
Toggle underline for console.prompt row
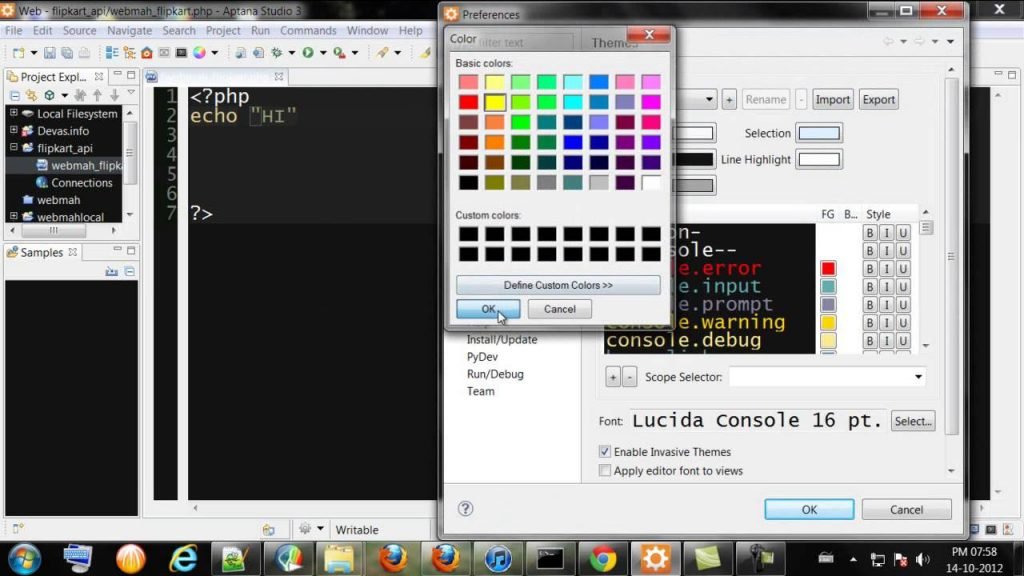coord(903,304)
